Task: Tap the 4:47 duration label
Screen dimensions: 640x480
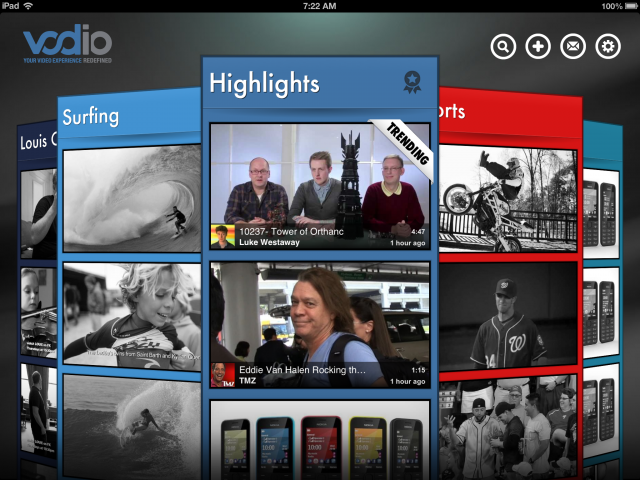Action: [418, 231]
